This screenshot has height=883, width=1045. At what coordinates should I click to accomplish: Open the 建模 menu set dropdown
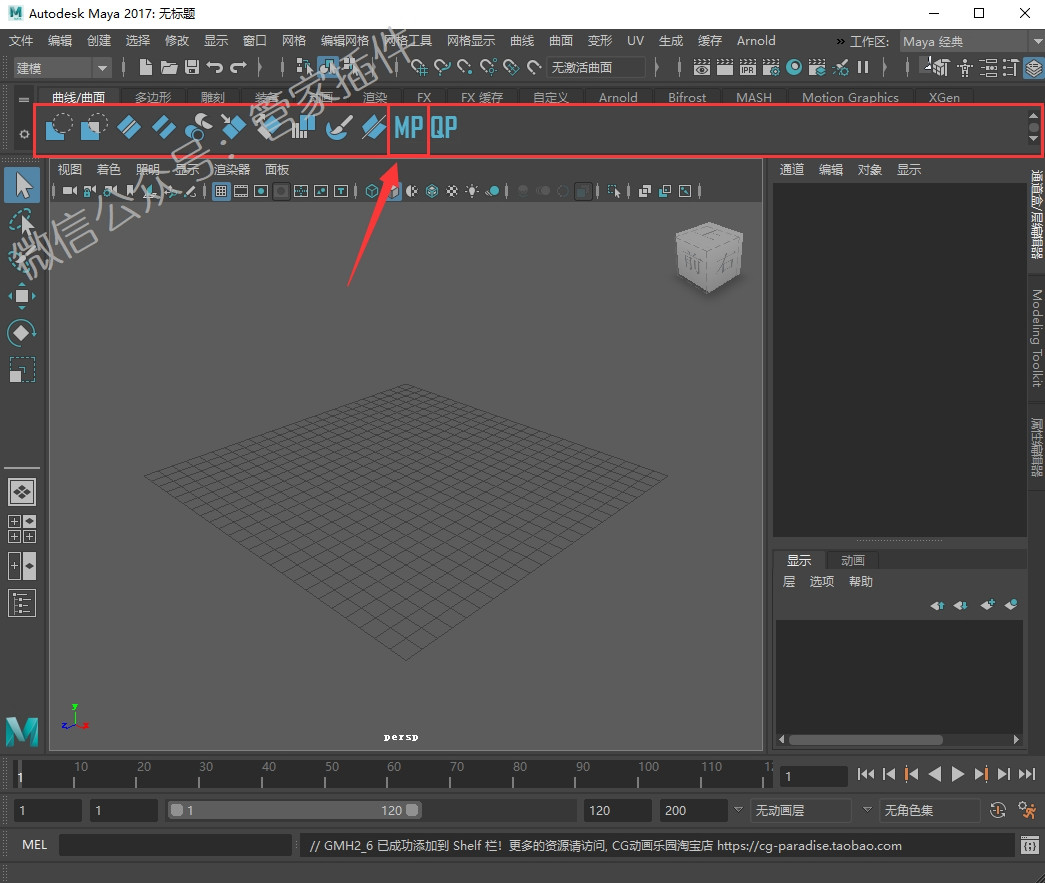point(61,67)
